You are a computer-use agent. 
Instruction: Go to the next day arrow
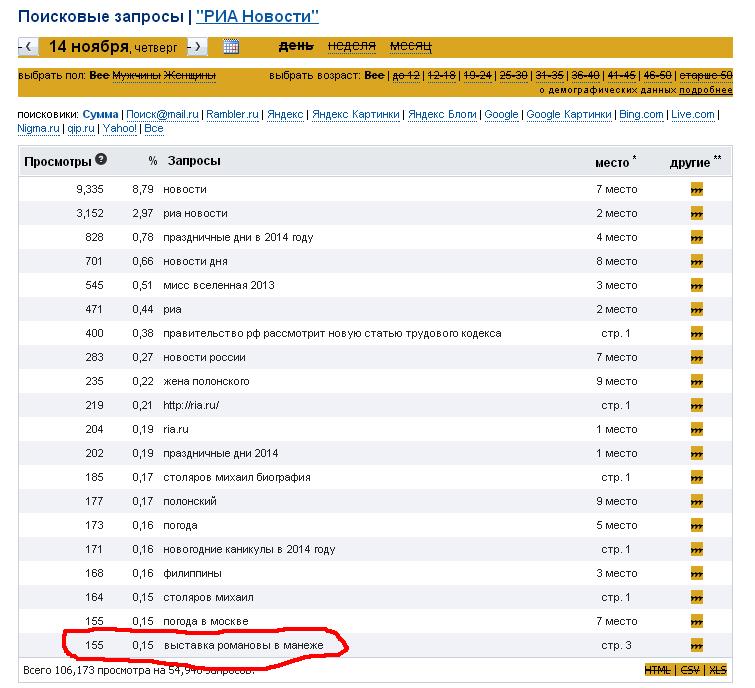click(x=197, y=46)
